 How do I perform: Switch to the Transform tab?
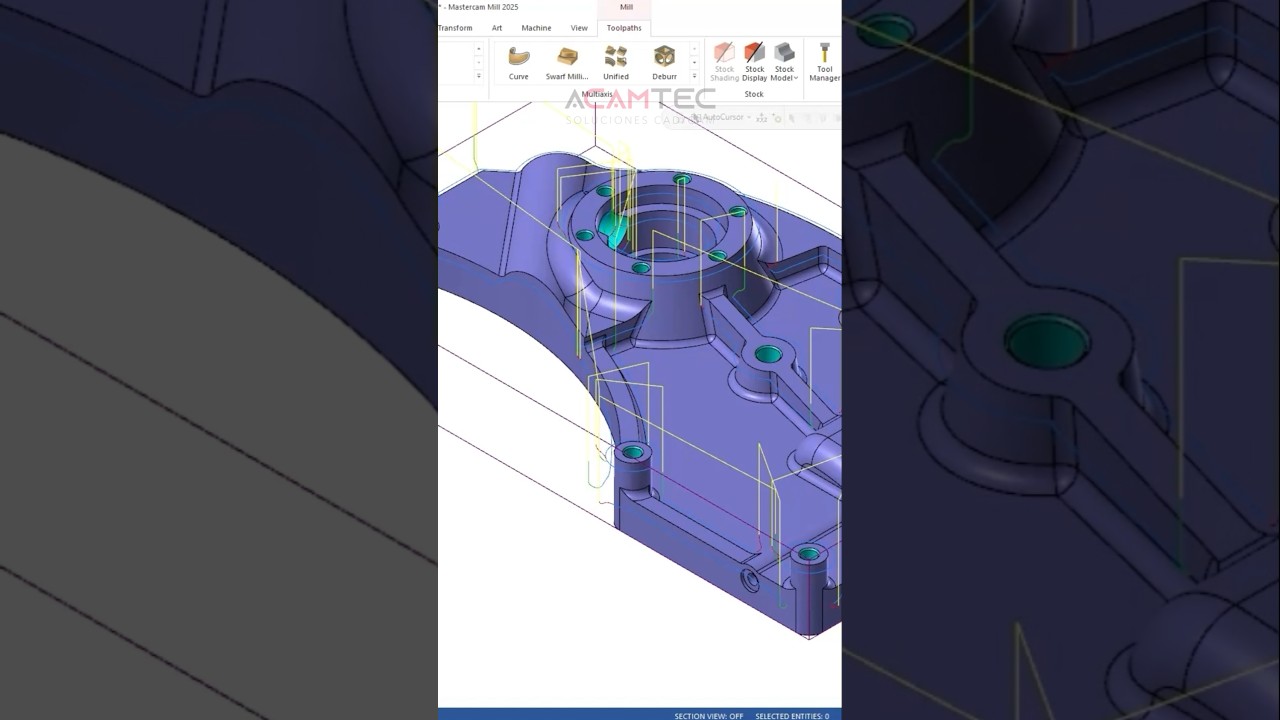(455, 28)
